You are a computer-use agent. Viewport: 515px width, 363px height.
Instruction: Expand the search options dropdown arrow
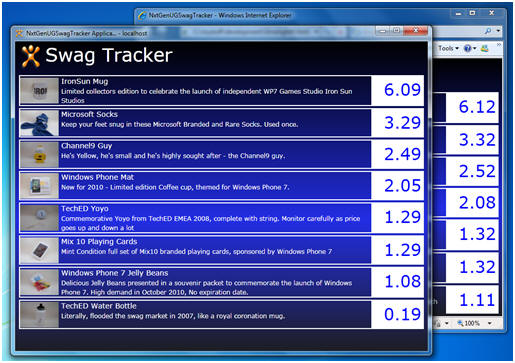coord(498,31)
